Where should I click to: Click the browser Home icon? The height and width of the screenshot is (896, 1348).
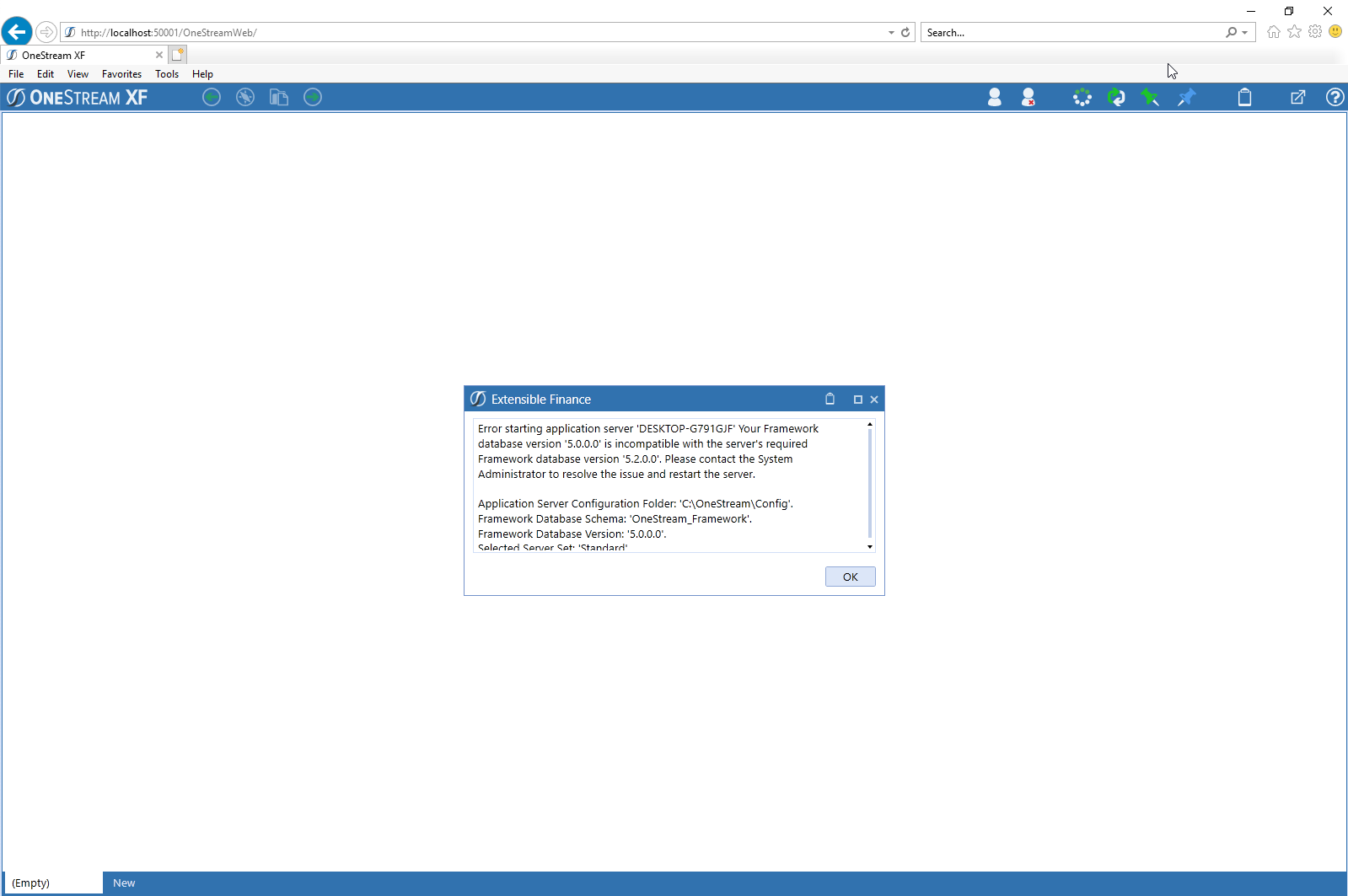pos(1274,31)
